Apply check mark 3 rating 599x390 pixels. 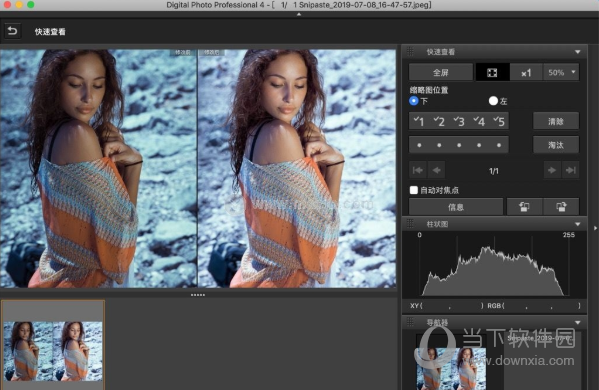[x=459, y=121]
